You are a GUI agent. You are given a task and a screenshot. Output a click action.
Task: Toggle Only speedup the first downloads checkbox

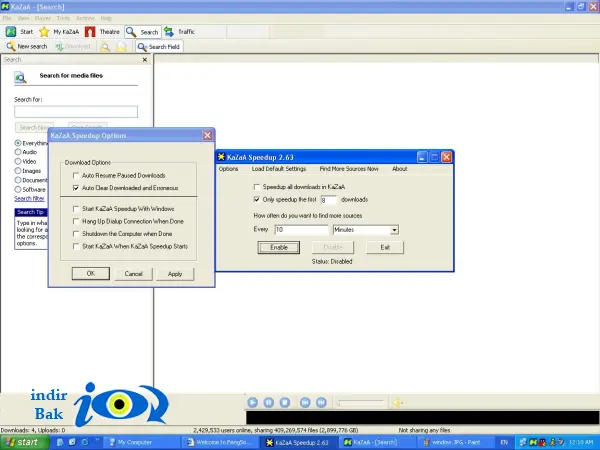coord(257,200)
